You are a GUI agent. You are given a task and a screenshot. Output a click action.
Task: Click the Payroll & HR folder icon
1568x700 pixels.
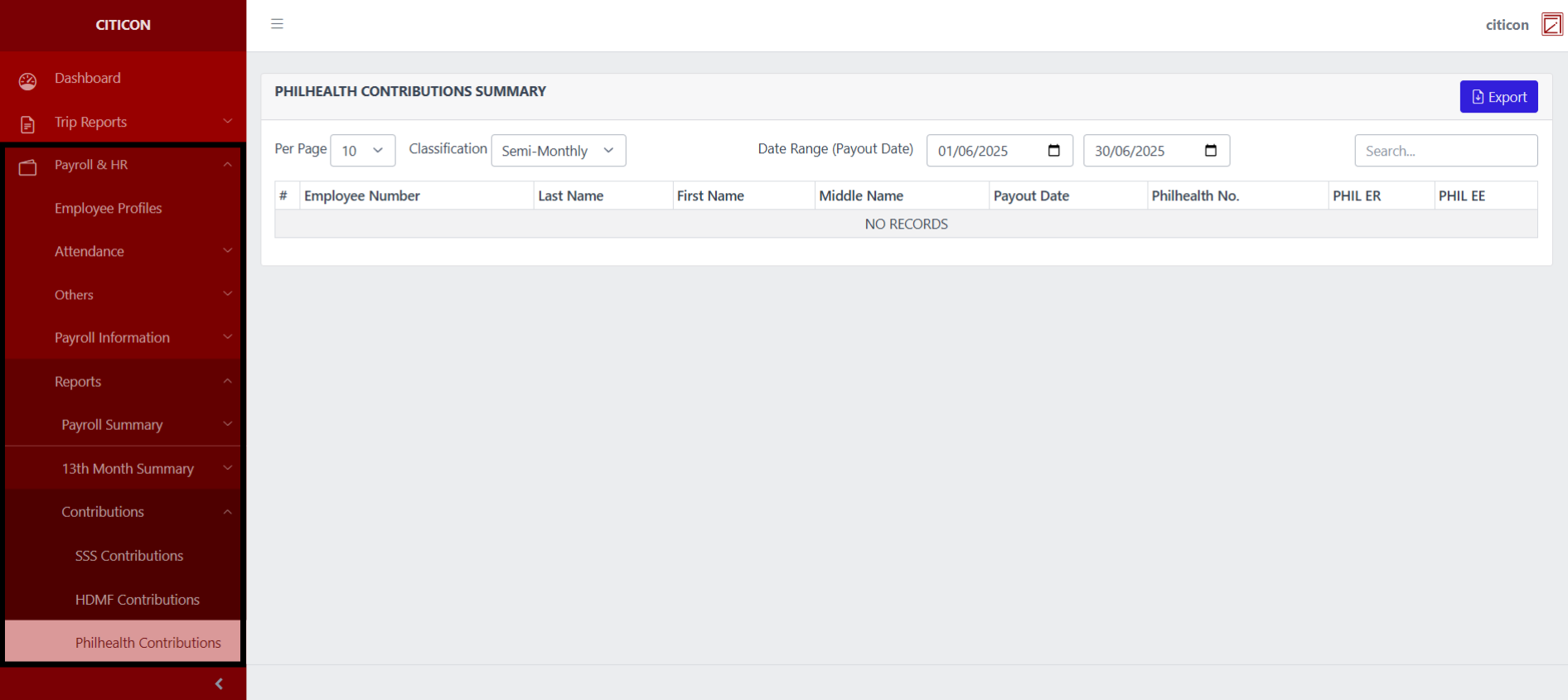(x=27, y=167)
